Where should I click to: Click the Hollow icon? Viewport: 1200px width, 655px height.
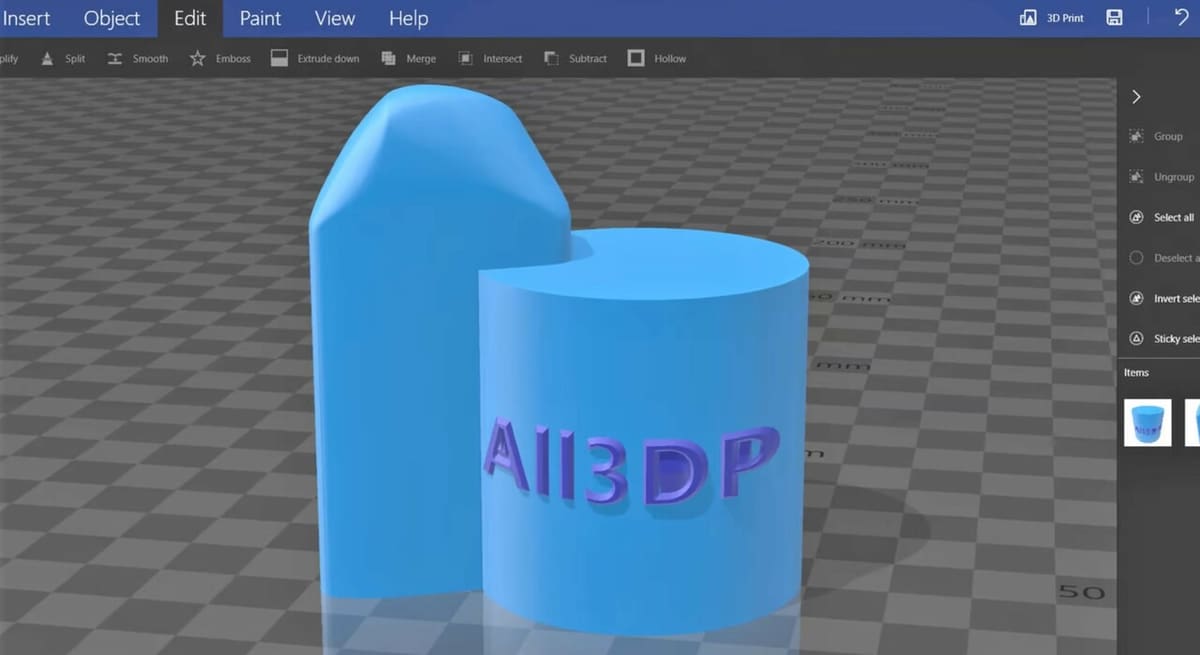(x=636, y=58)
